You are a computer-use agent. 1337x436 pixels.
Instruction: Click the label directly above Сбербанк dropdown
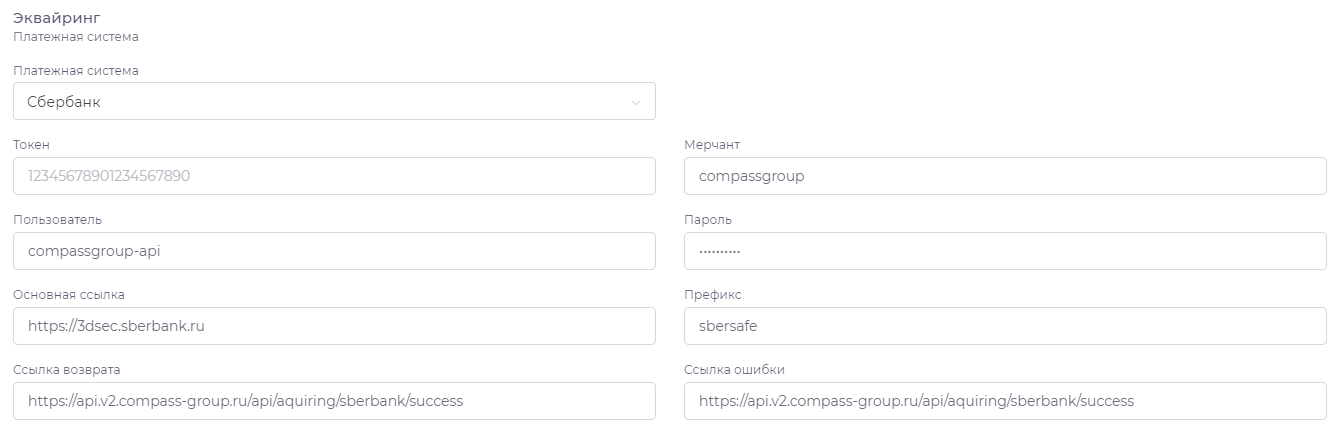coord(76,71)
